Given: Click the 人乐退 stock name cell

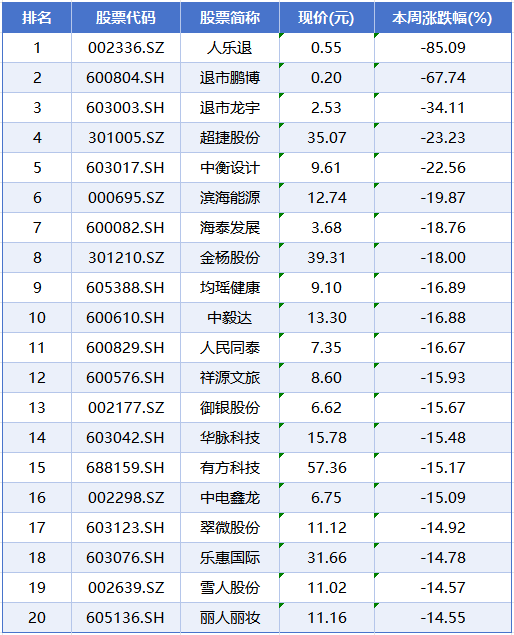Looking at the screenshot, I should click(230, 48).
